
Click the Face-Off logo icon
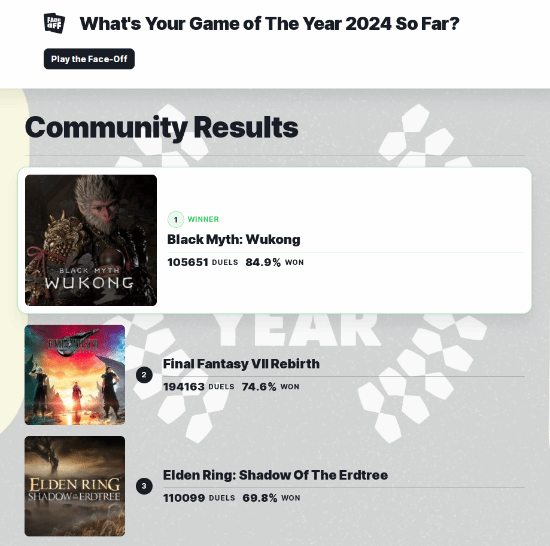(x=54, y=23)
